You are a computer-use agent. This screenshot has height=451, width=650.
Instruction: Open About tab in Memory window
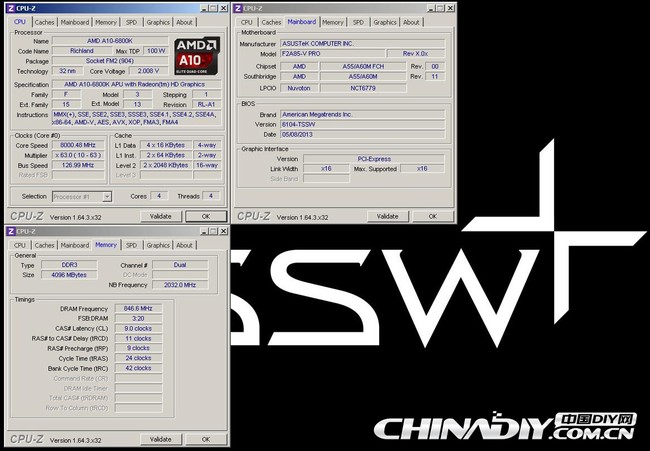[x=184, y=245]
